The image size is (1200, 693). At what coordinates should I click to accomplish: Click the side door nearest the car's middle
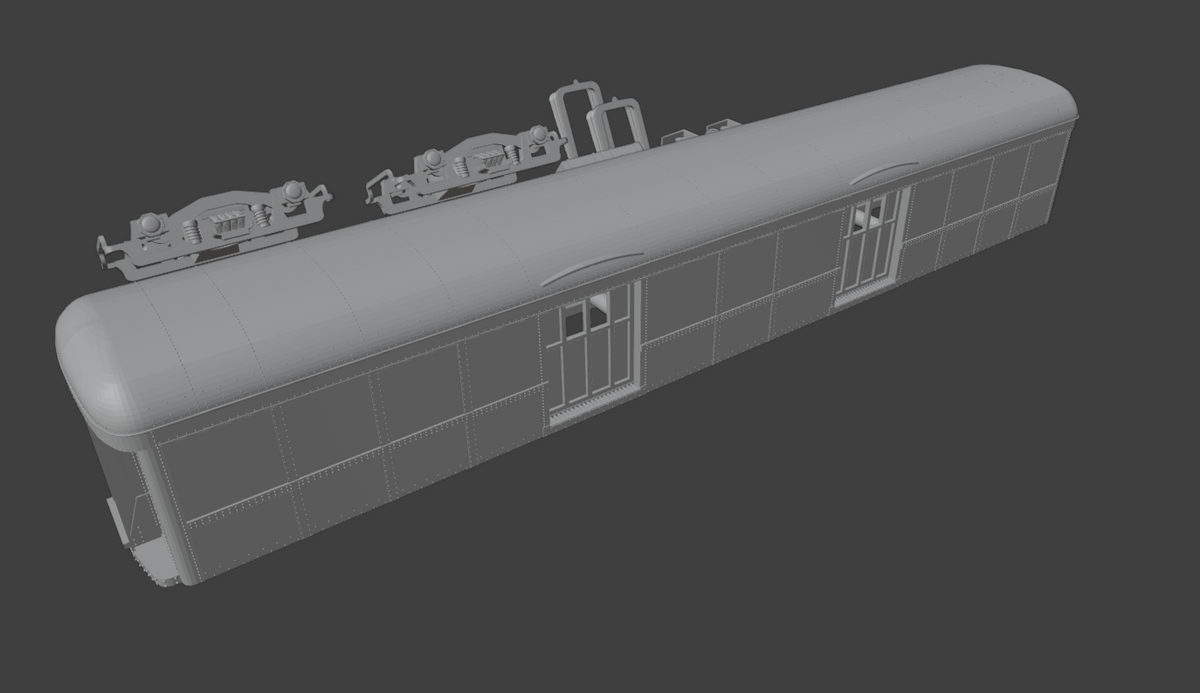coord(592,352)
